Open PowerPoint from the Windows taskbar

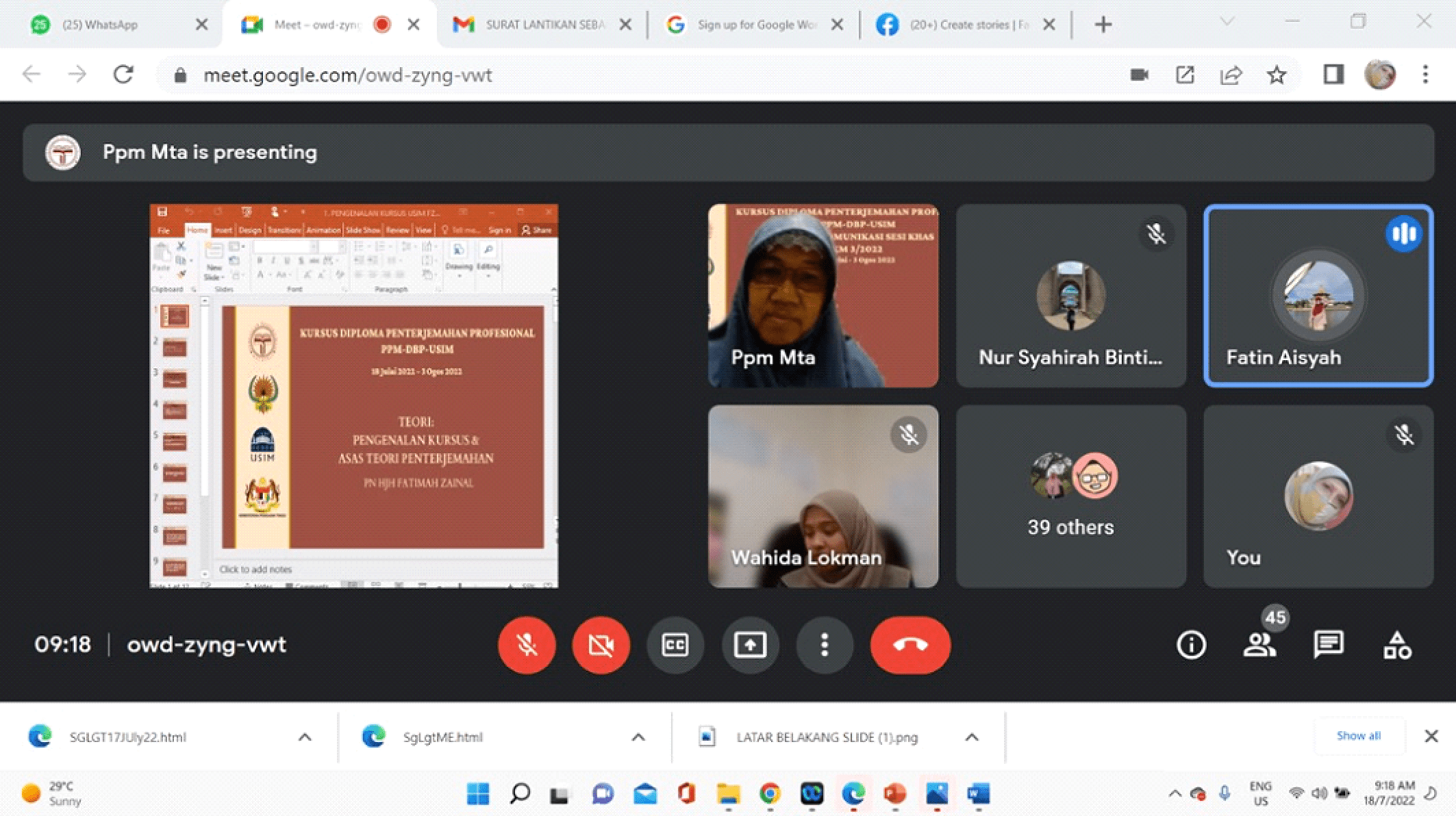(x=894, y=794)
